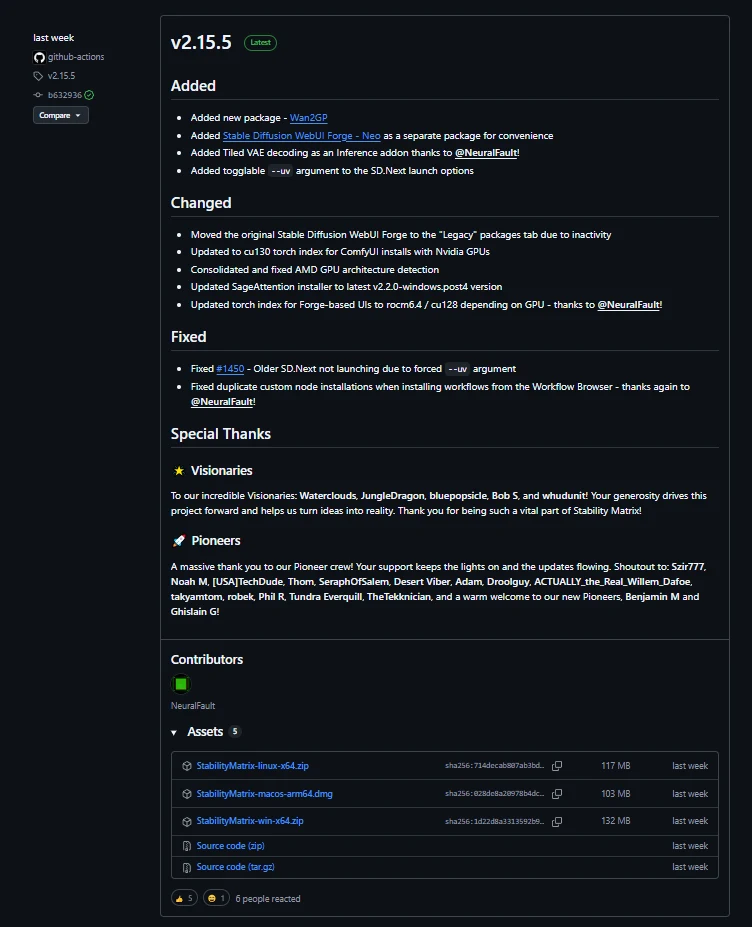Click the 117 MB size value
This screenshot has width=752, height=927.
615,766
